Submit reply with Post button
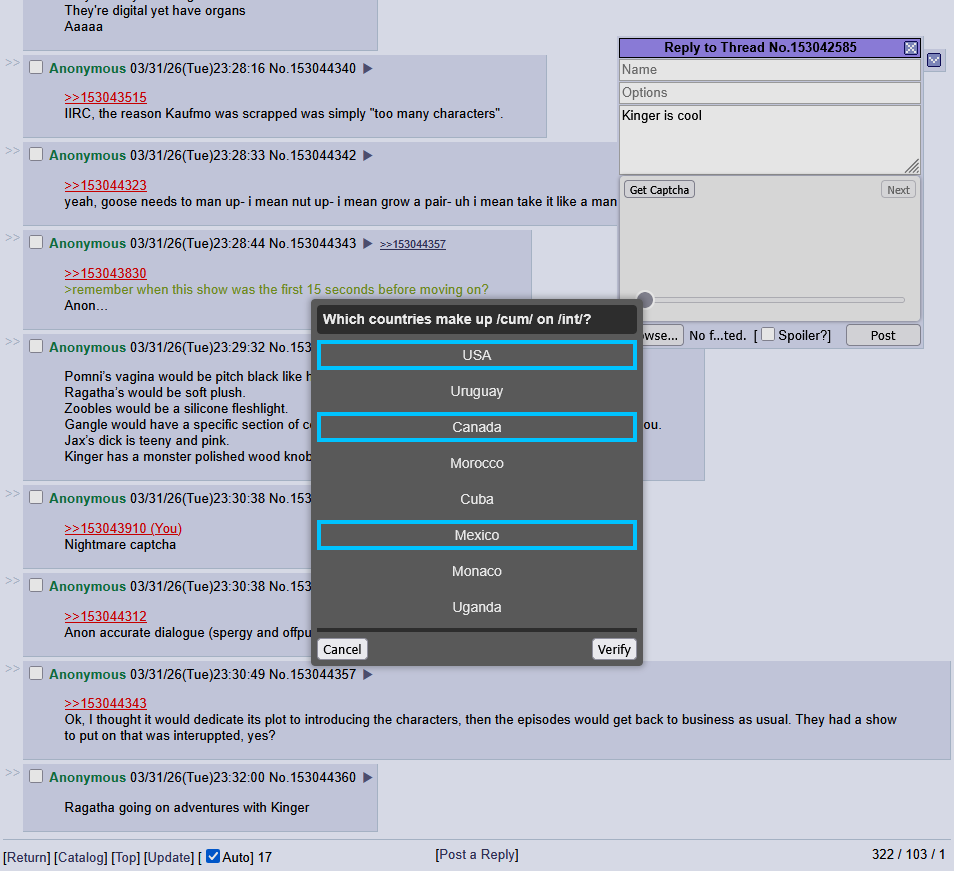Screen dimensions: 954x871 [x=883, y=335]
